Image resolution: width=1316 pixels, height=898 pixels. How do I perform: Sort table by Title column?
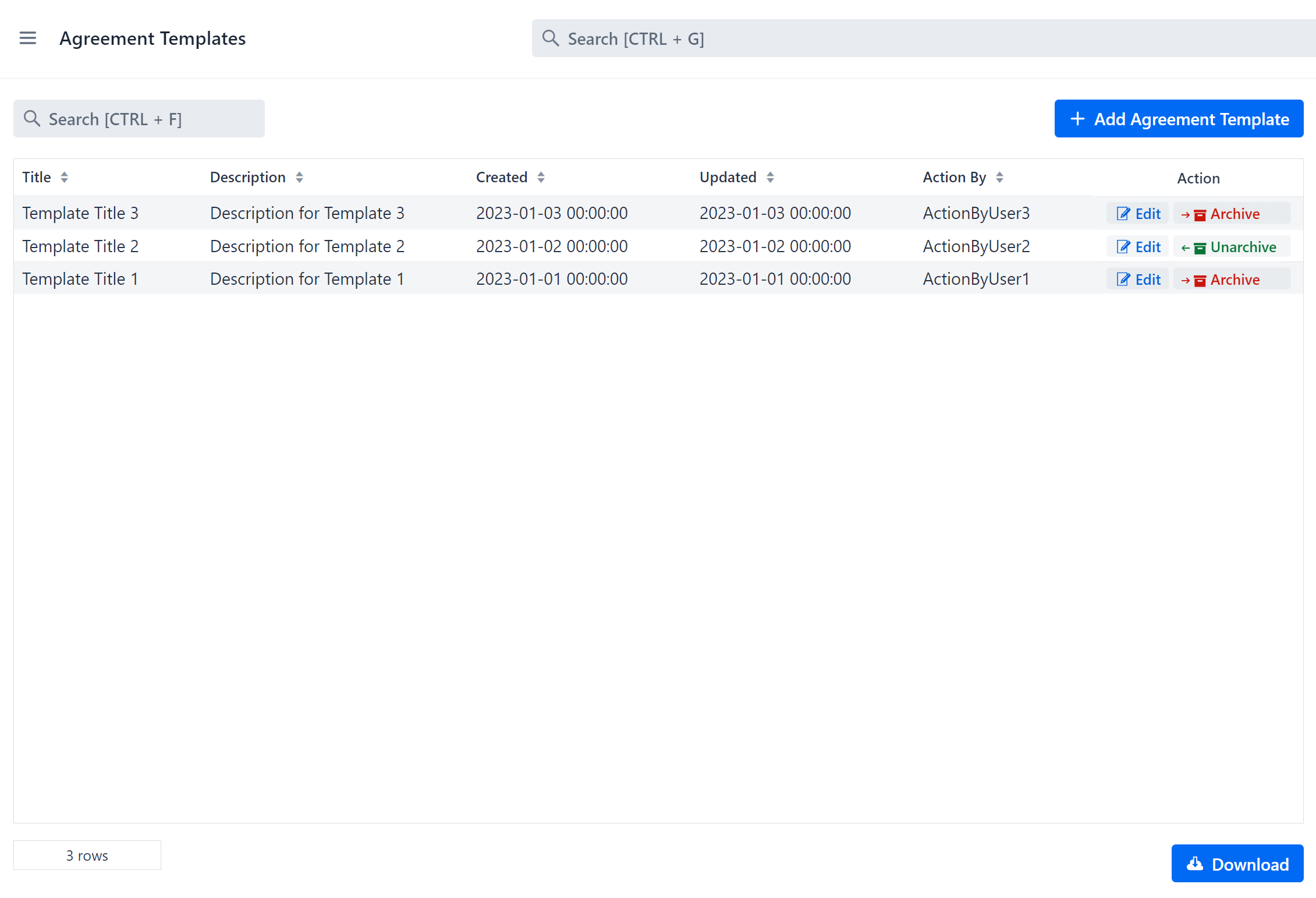tap(64, 177)
